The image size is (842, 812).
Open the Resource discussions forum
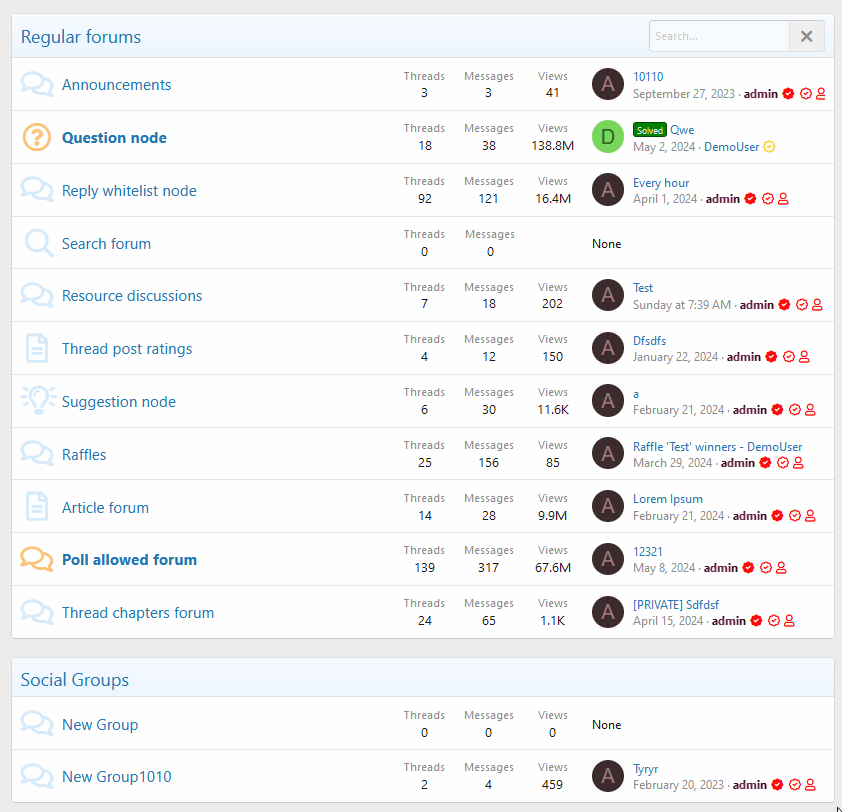coord(132,296)
